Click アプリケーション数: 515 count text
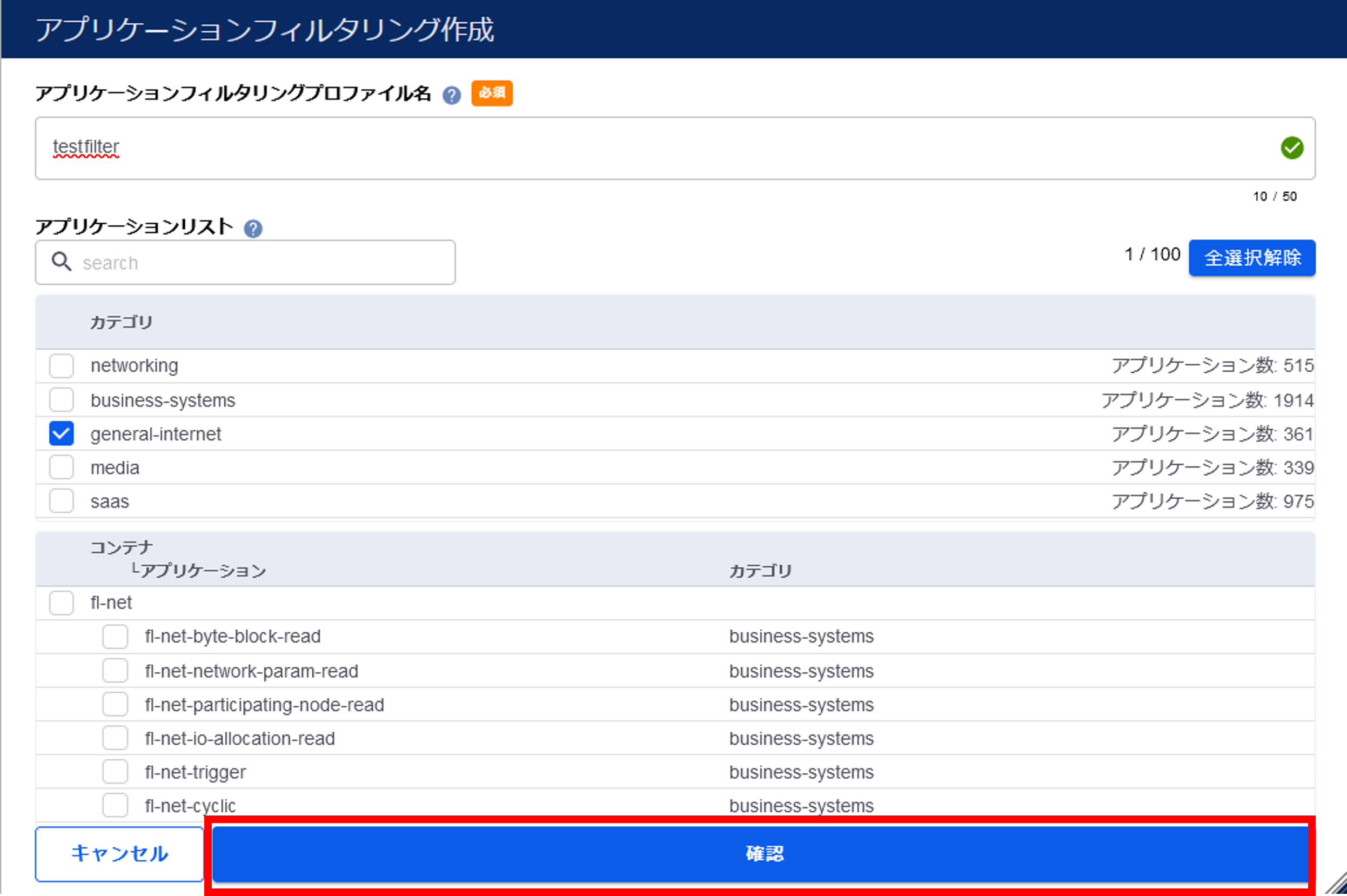 click(1213, 366)
